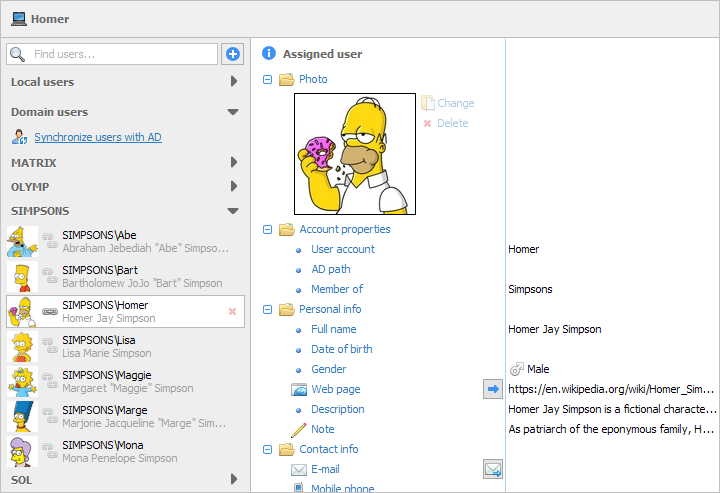Collapse the Contact info group
This screenshot has width=720, height=493.
coord(268,449)
